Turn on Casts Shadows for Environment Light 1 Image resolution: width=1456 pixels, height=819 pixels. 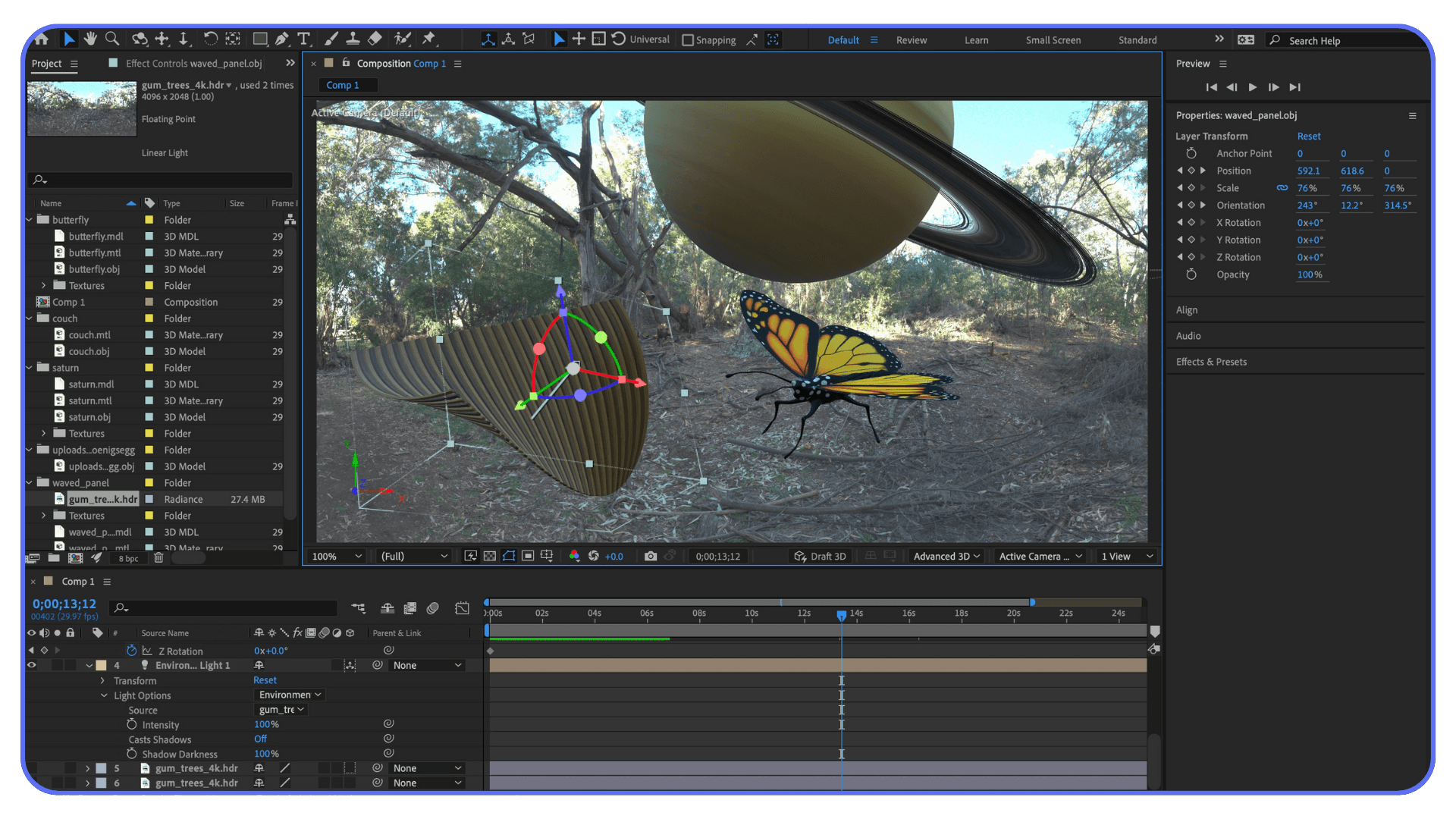260,739
